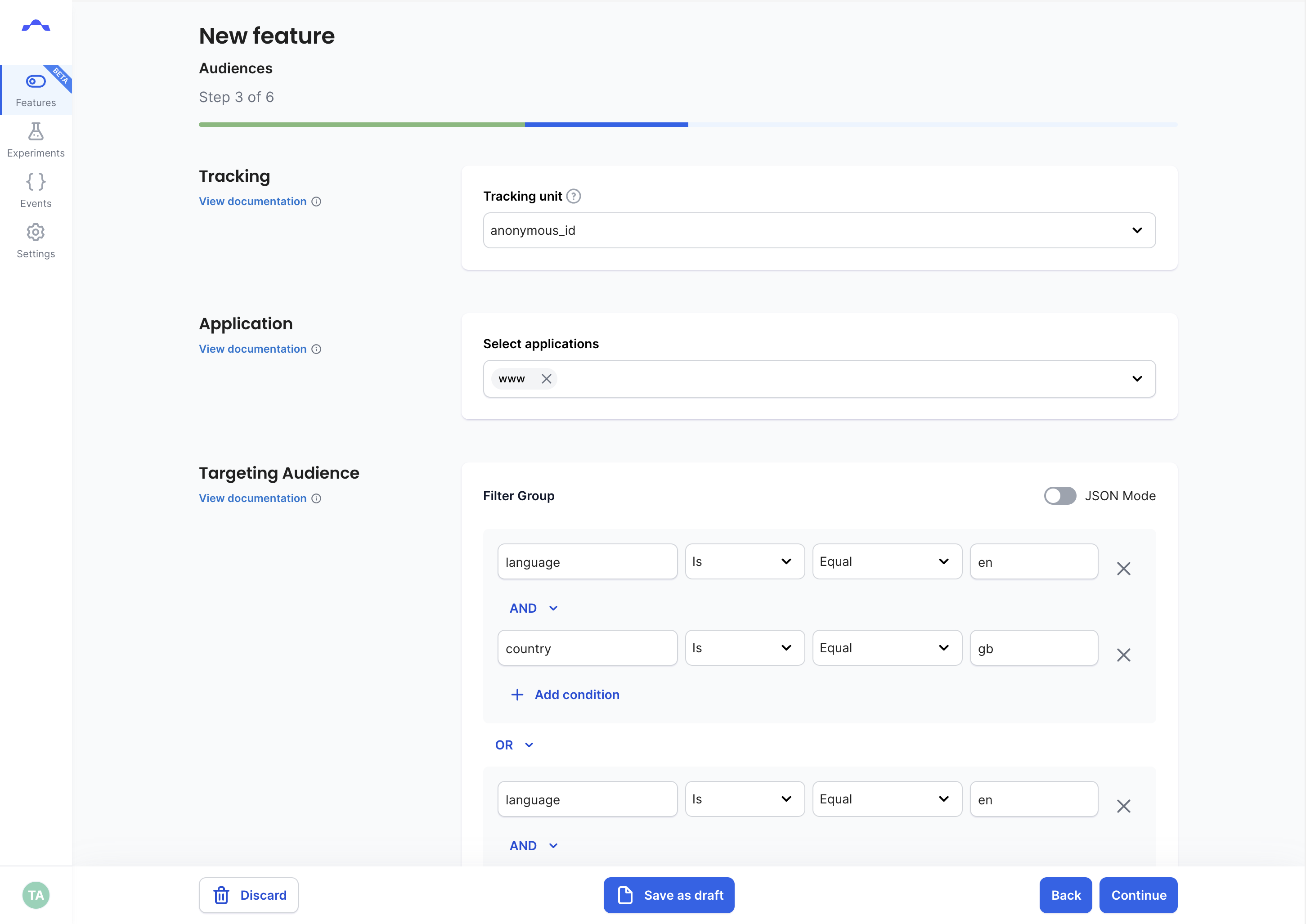This screenshot has width=1306, height=924.
Task: Click the info icon beside Targeting Audience documentation
Action: coord(316,498)
